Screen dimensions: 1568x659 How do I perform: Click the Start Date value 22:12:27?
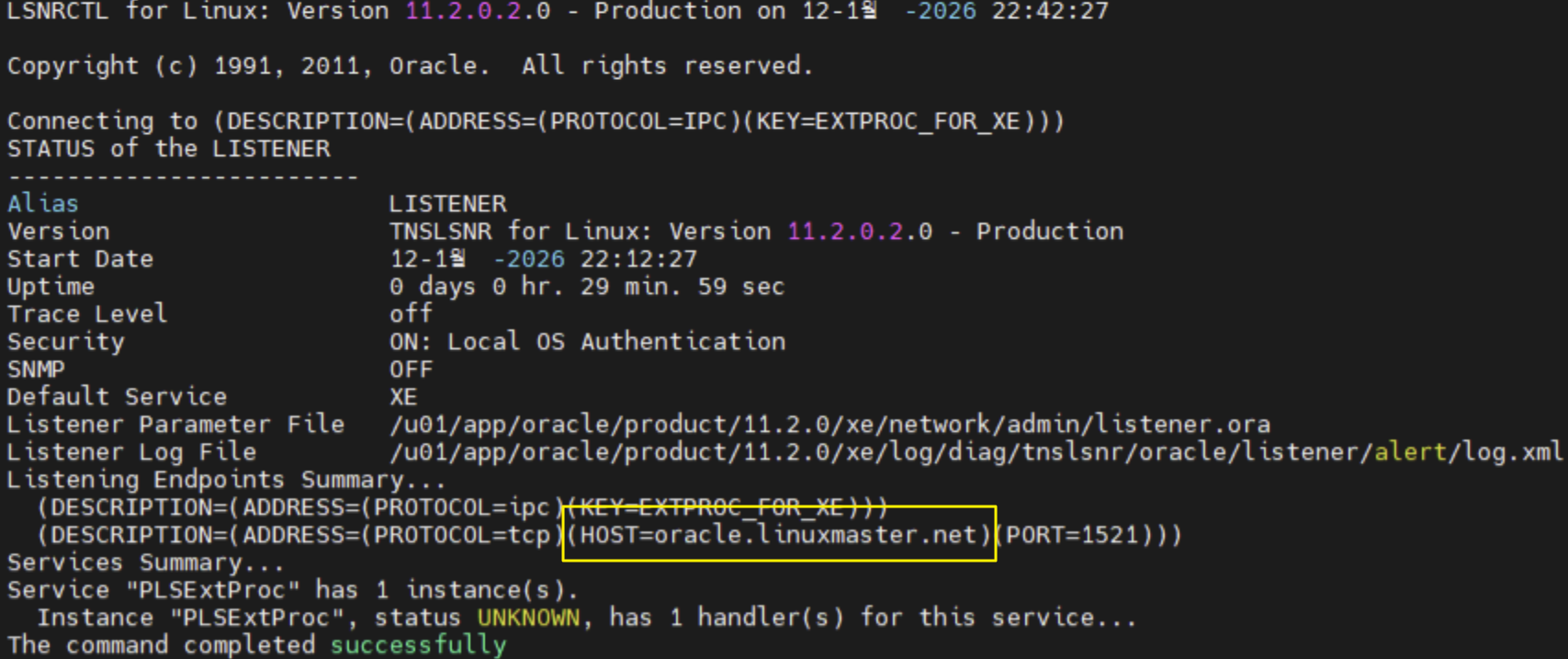[638, 259]
